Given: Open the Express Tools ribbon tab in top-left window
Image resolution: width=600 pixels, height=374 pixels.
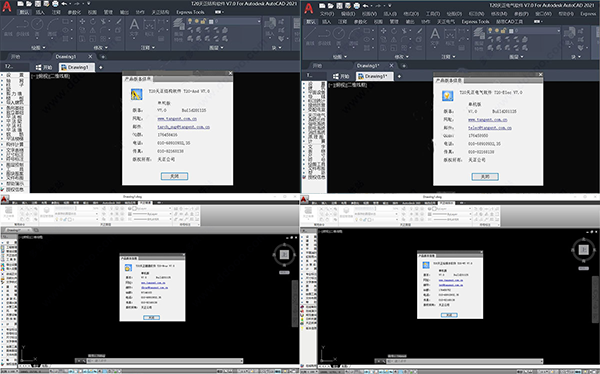Looking at the screenshot, I should tap(190, 12).
